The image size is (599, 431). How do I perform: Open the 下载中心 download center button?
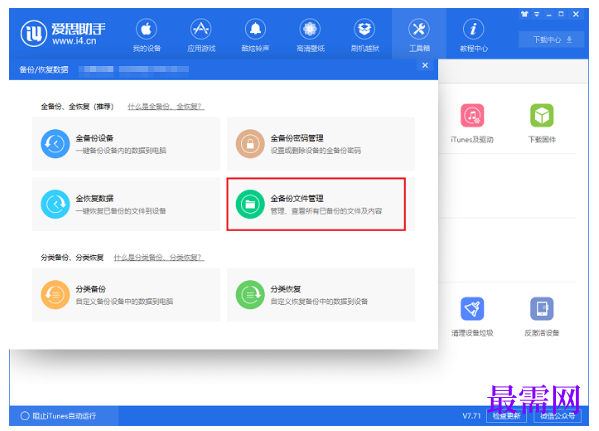click(551, 40)
